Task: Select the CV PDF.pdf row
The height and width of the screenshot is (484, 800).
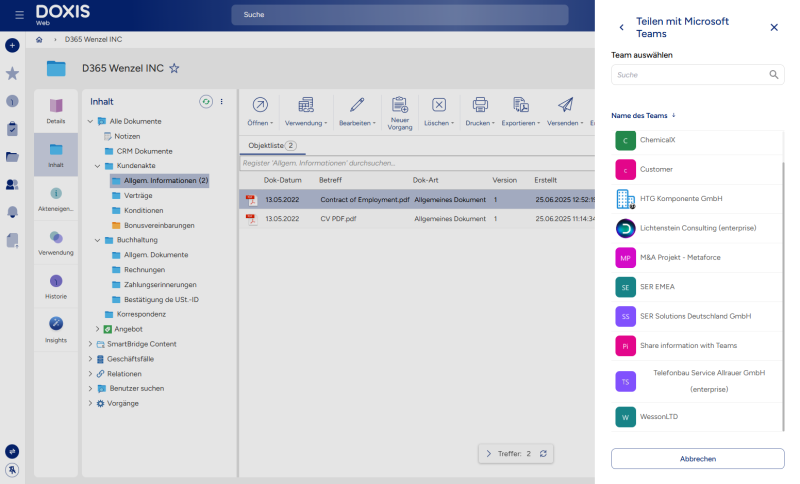Action: tap(417, 219)
